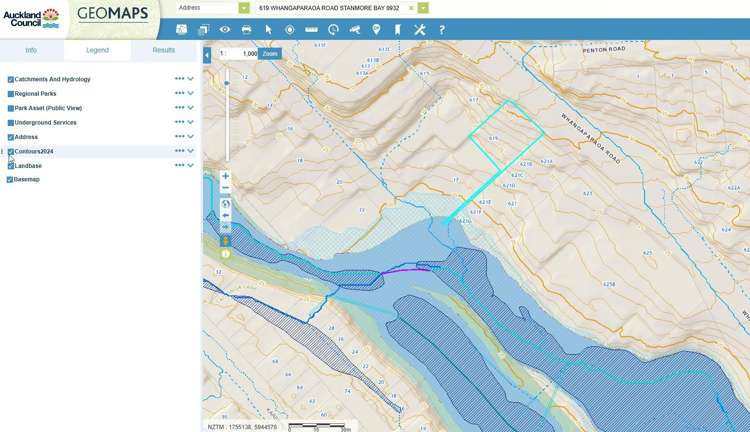Open the Address search type dropdown

(x=244, y=8)
